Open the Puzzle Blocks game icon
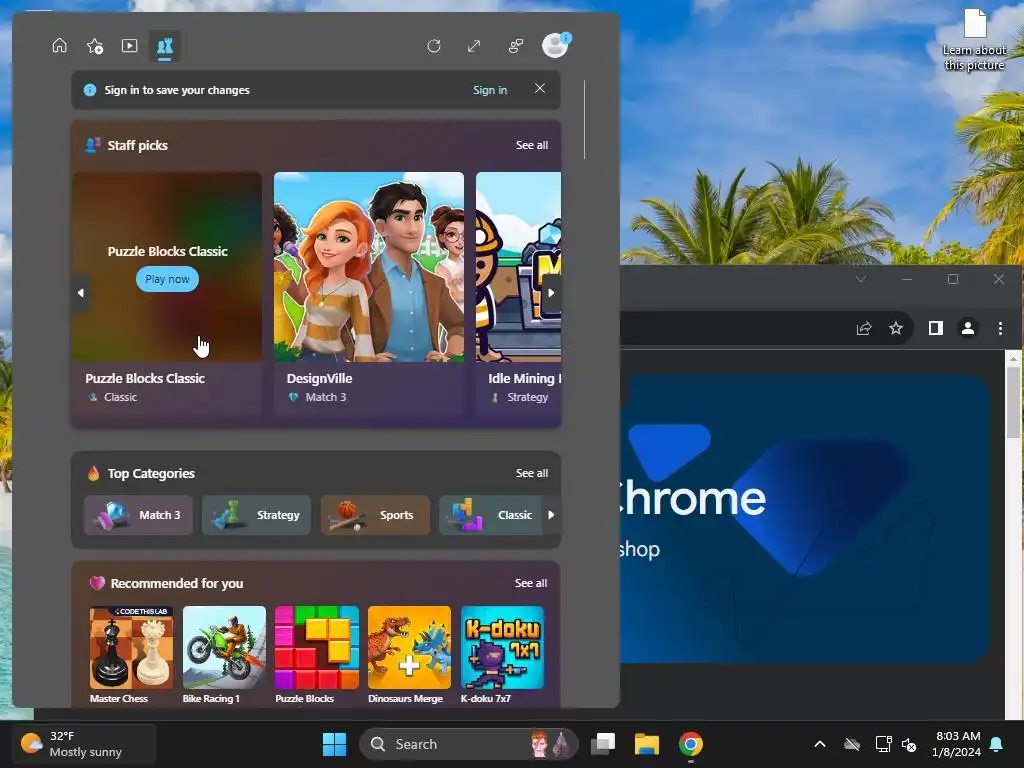 (x=317, y=648)
